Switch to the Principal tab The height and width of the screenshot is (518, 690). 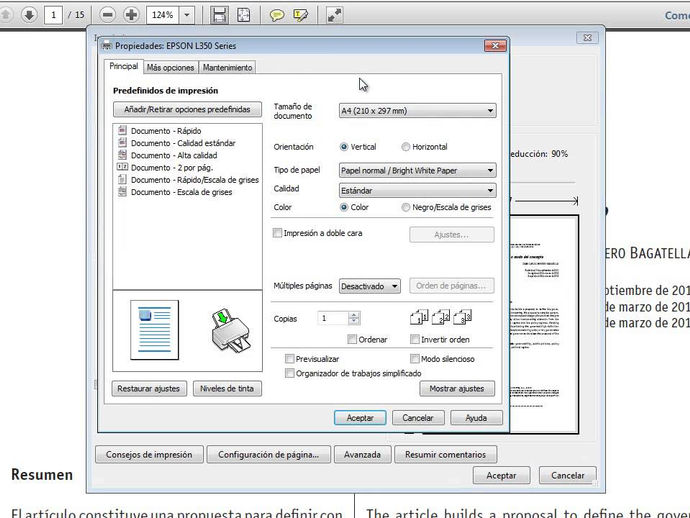click(x=124, y=66)
